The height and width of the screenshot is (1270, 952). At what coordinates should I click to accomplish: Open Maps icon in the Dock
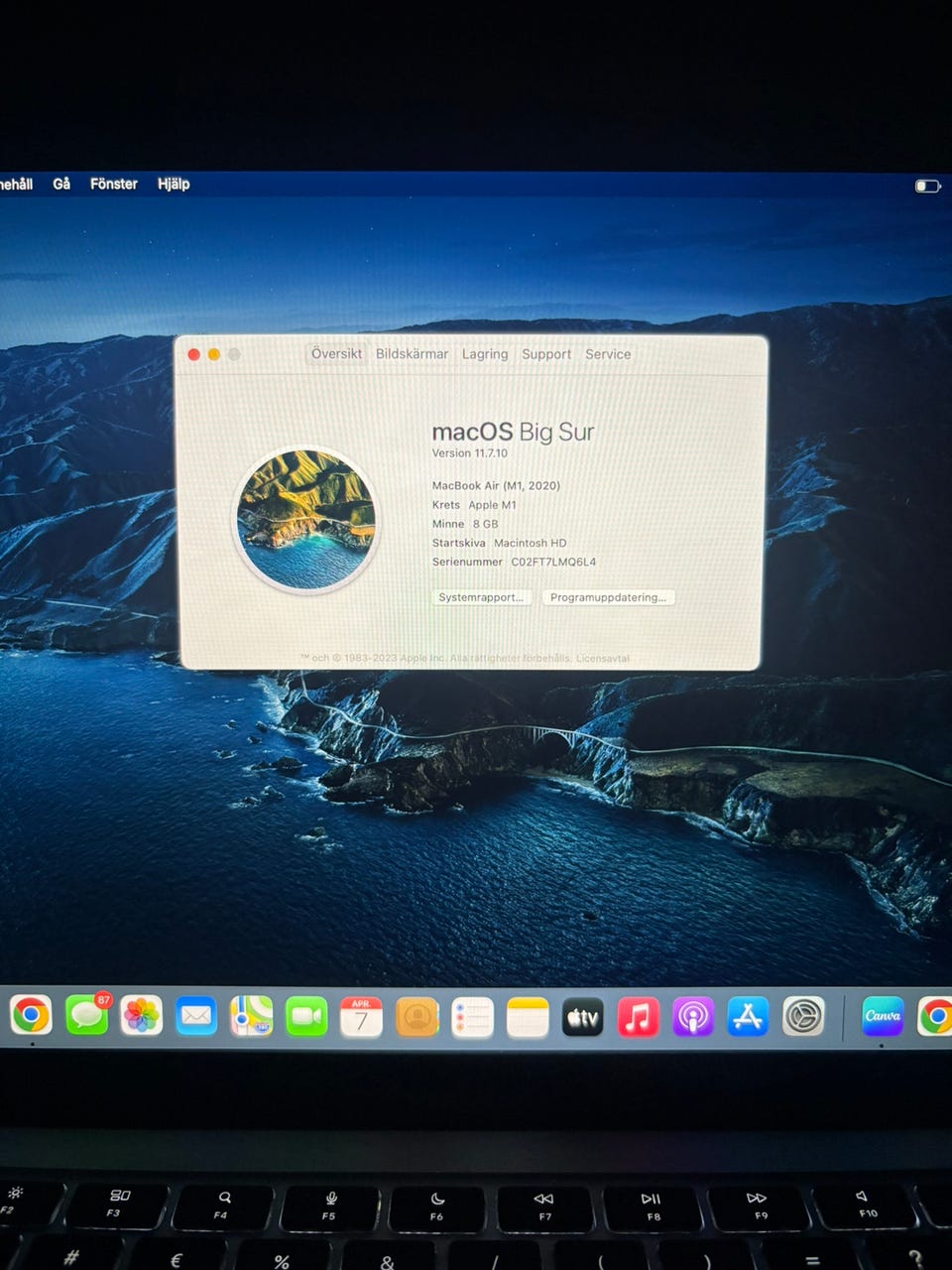coord(252,1016)
